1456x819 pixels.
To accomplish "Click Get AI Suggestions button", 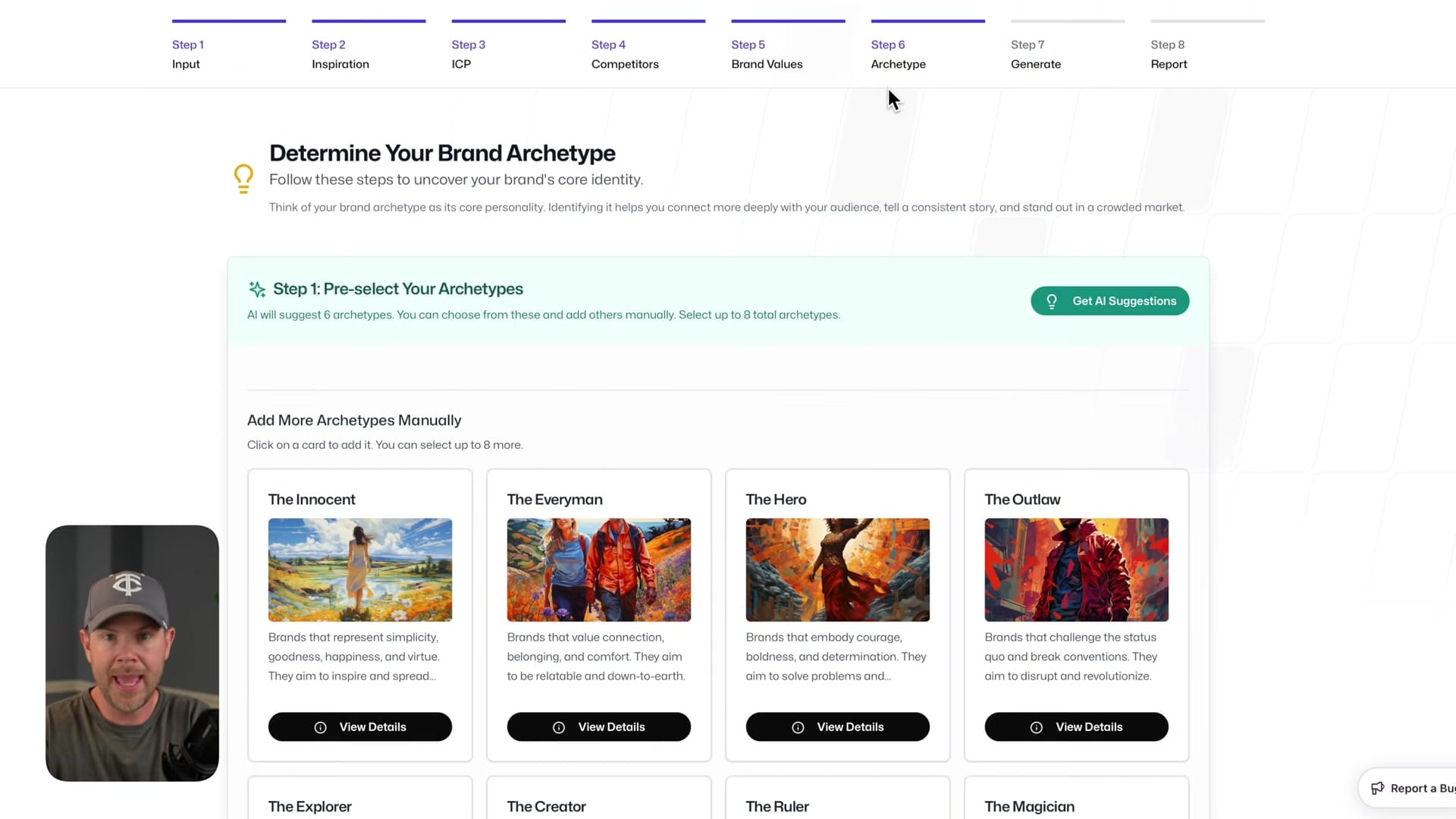I will tap(1109, 301).
